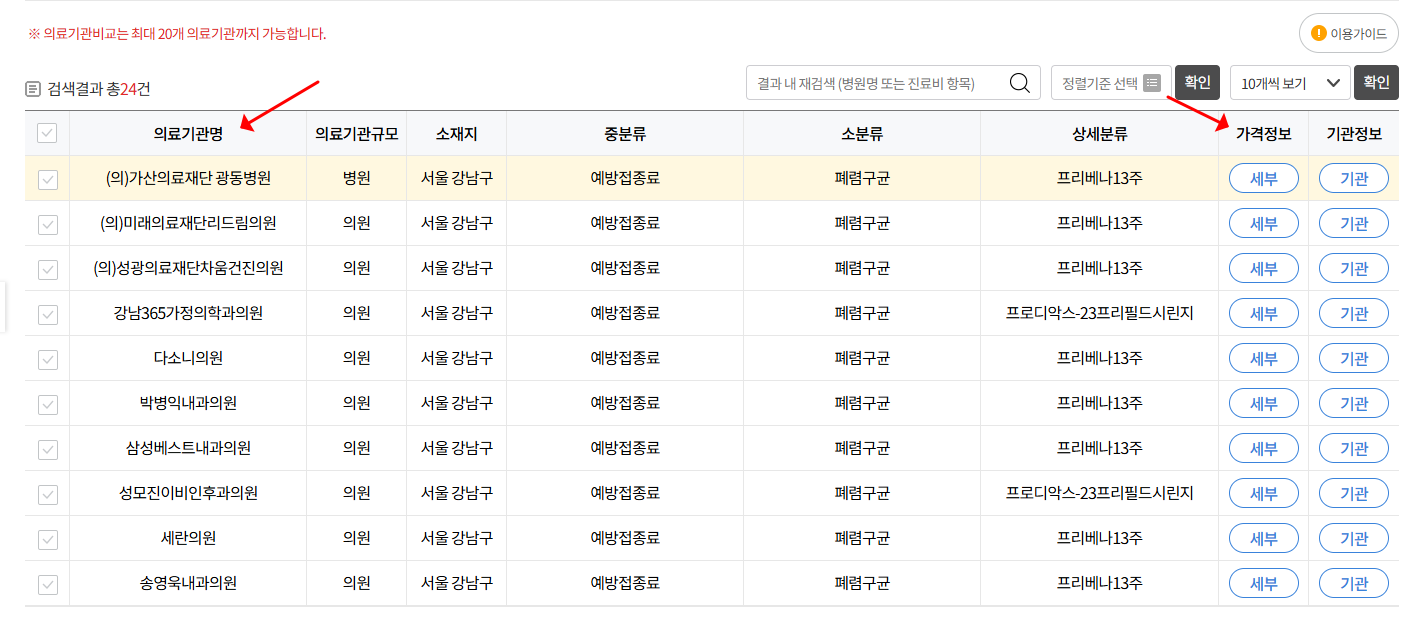Open 기관 info for 박병익내과의원
The image size is (1415, 621).
[x=1354, y=403]
